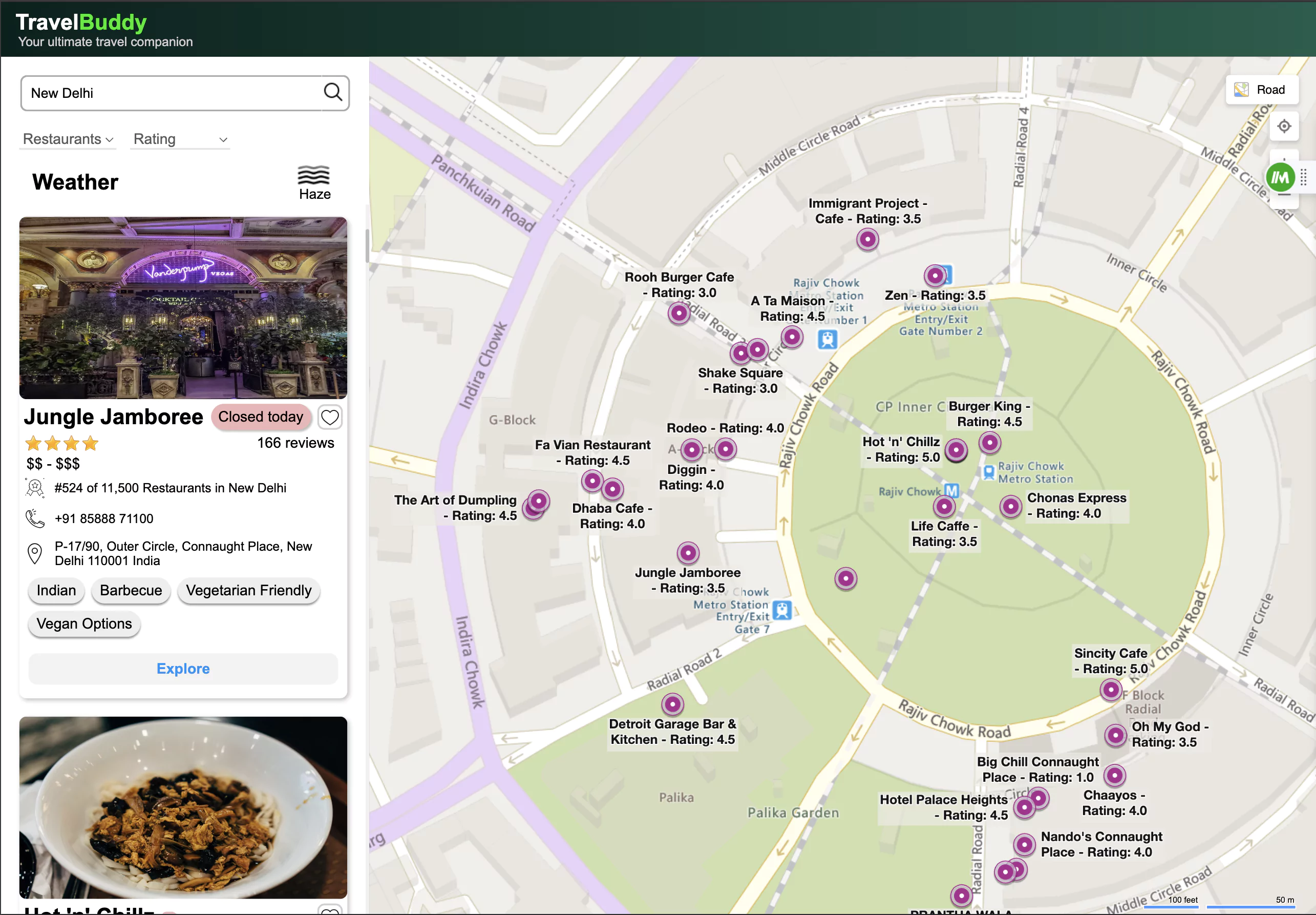This screenshot has height=915, width=1316.
Task: Click the locate-me map control
Action: click(x=1284, y=126)
